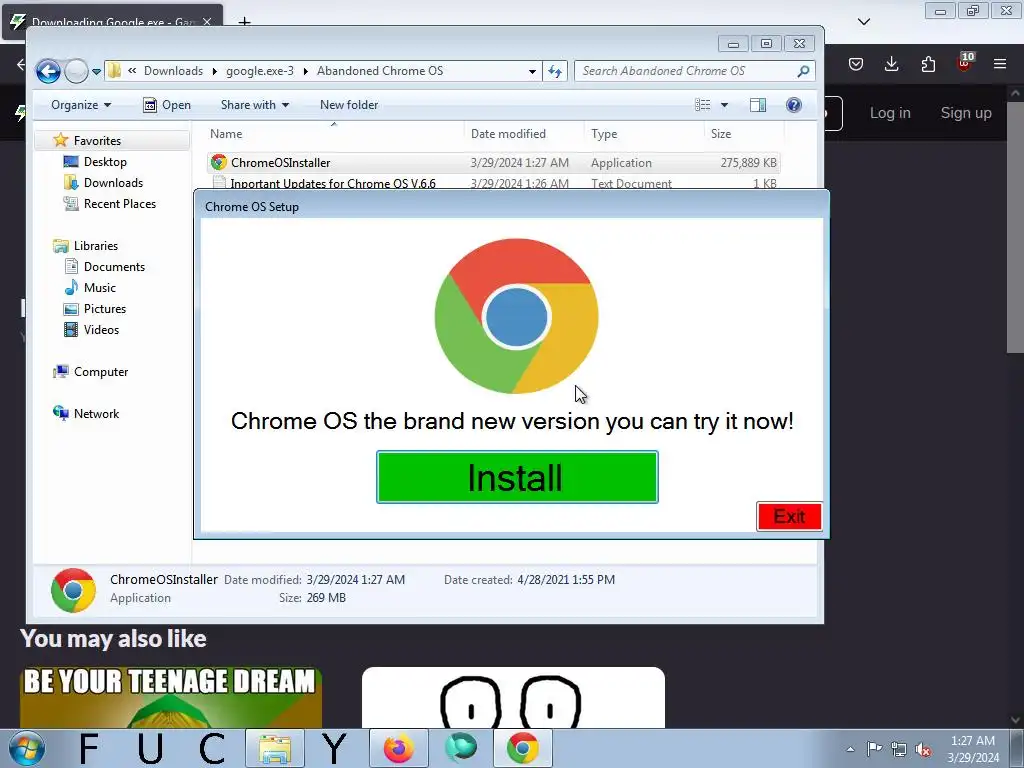Click Abandoned Chrome OS breadcrumb segment
The image size is (1024, 768).
click(x=380, y=71)
